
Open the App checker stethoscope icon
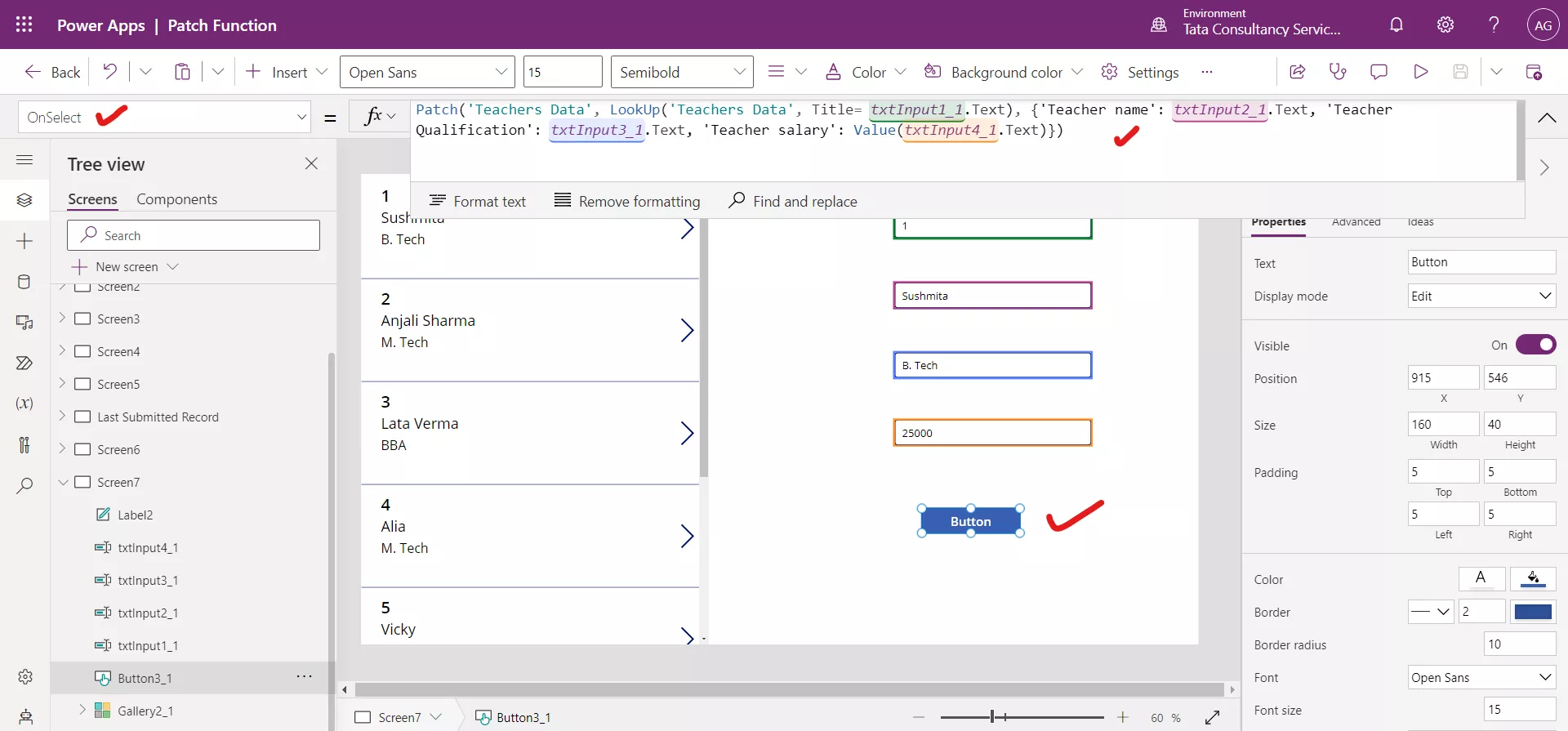(x=1338, y=72)
